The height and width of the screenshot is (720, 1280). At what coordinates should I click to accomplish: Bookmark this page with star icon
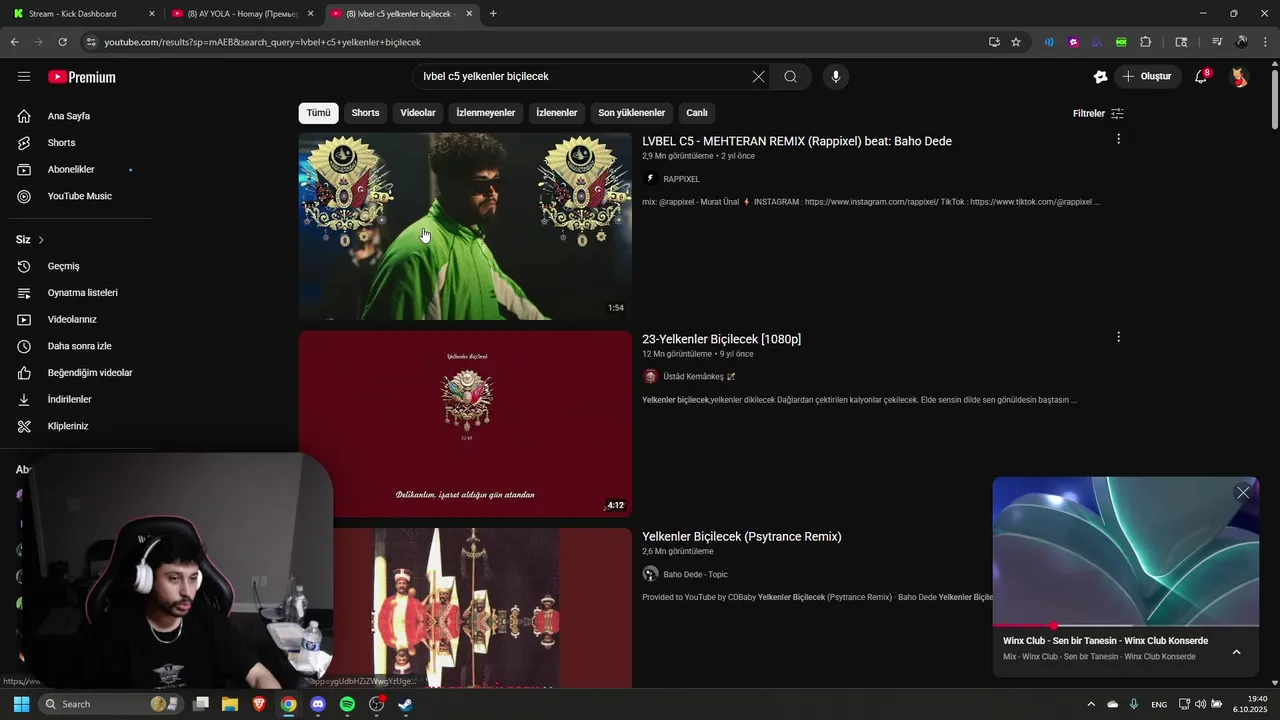(1016, 42)
